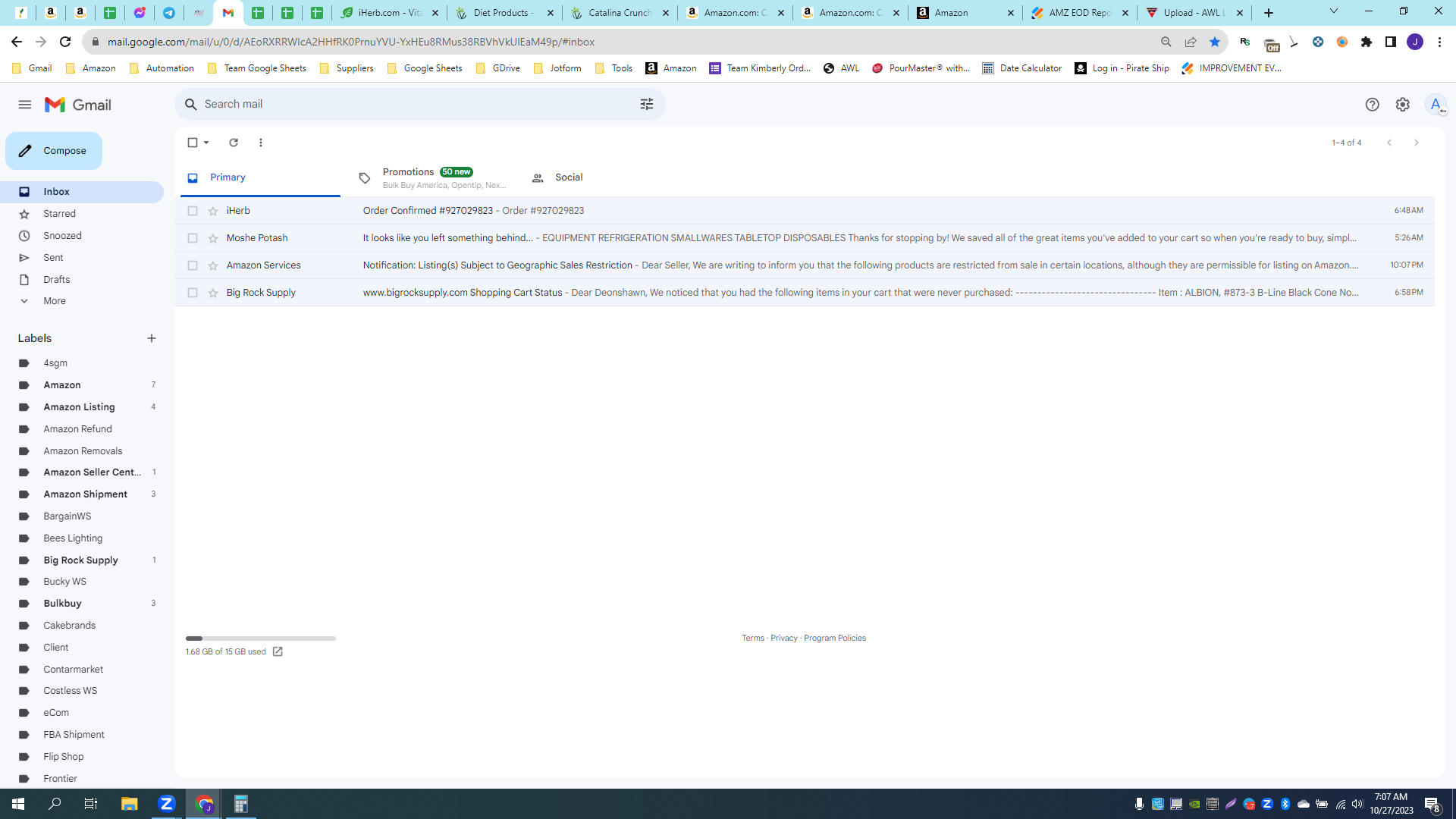
Task: Click the storage usage progress bar
Action: coord(261,639)
